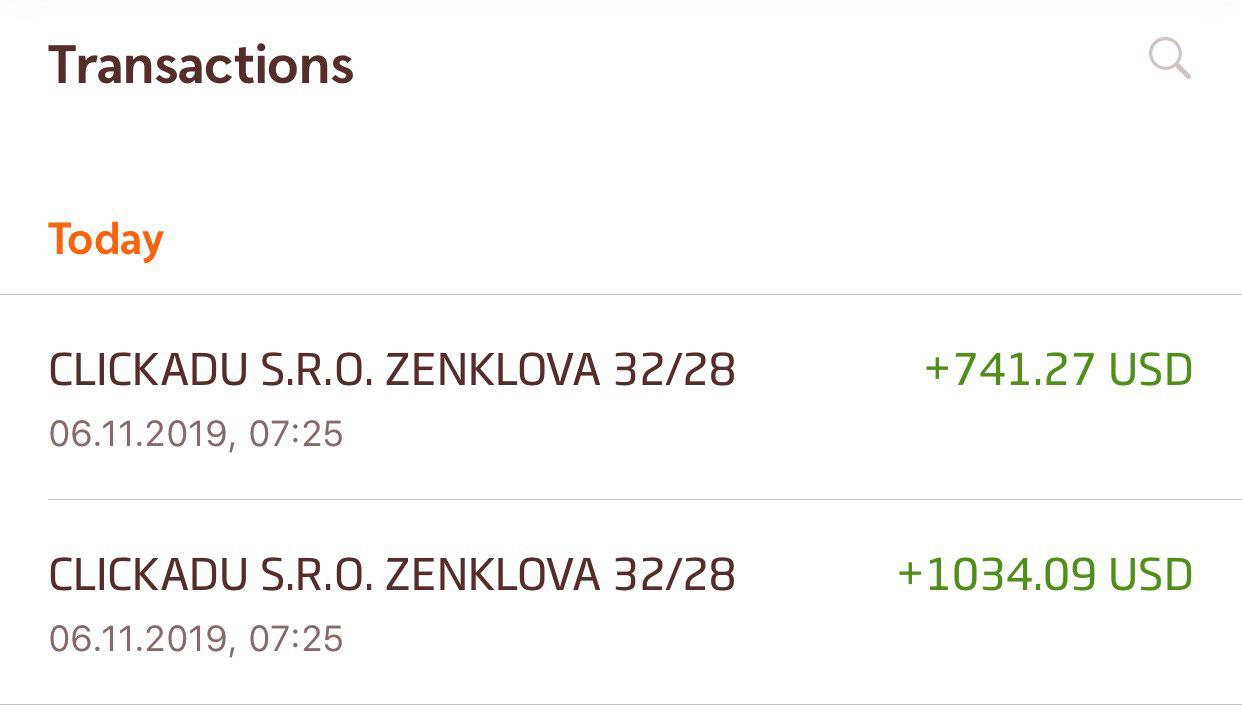Screen dimensions: 1242x712
Task: Click the divider line below Today
Action: [621, 295]
